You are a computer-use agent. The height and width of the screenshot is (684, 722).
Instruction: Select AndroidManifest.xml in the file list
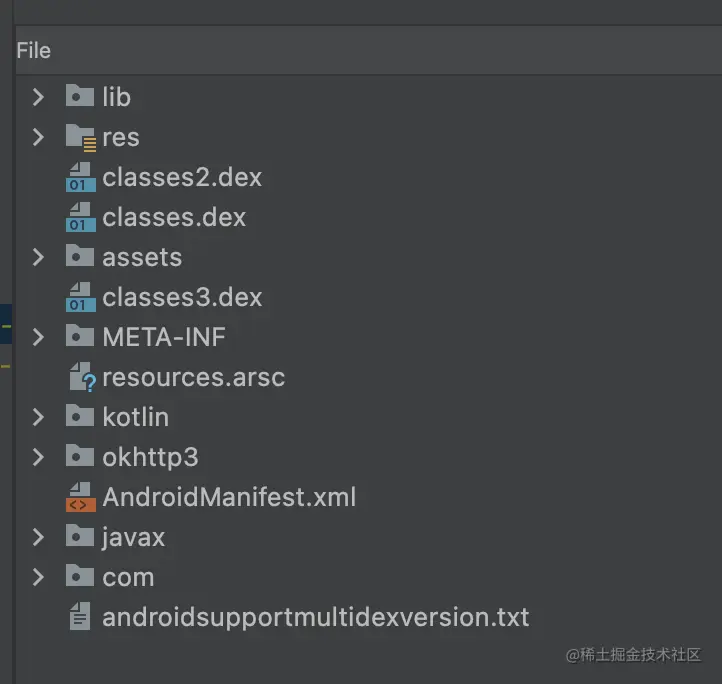point(229,497)
